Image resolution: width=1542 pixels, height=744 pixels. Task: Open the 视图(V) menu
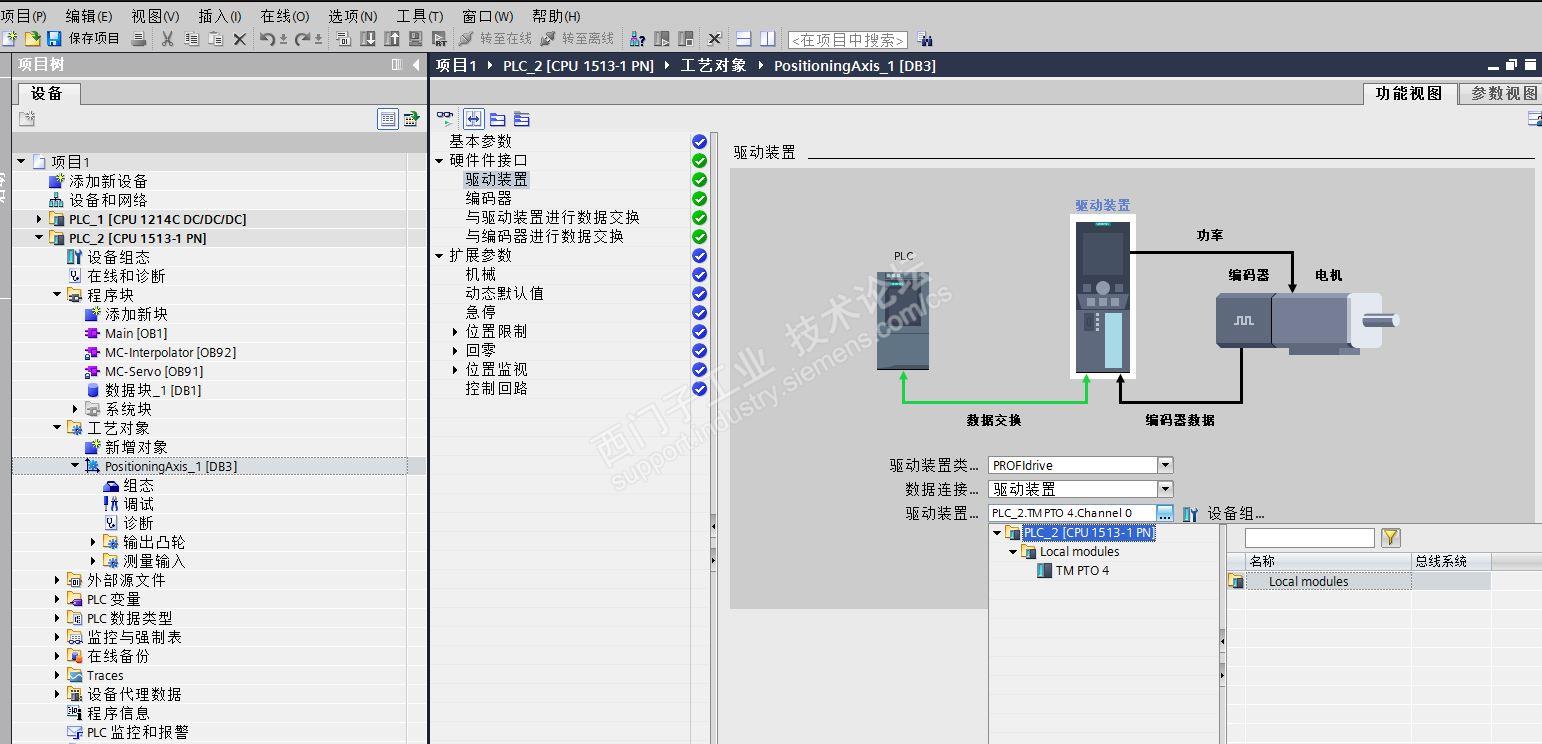click(155, 16)
